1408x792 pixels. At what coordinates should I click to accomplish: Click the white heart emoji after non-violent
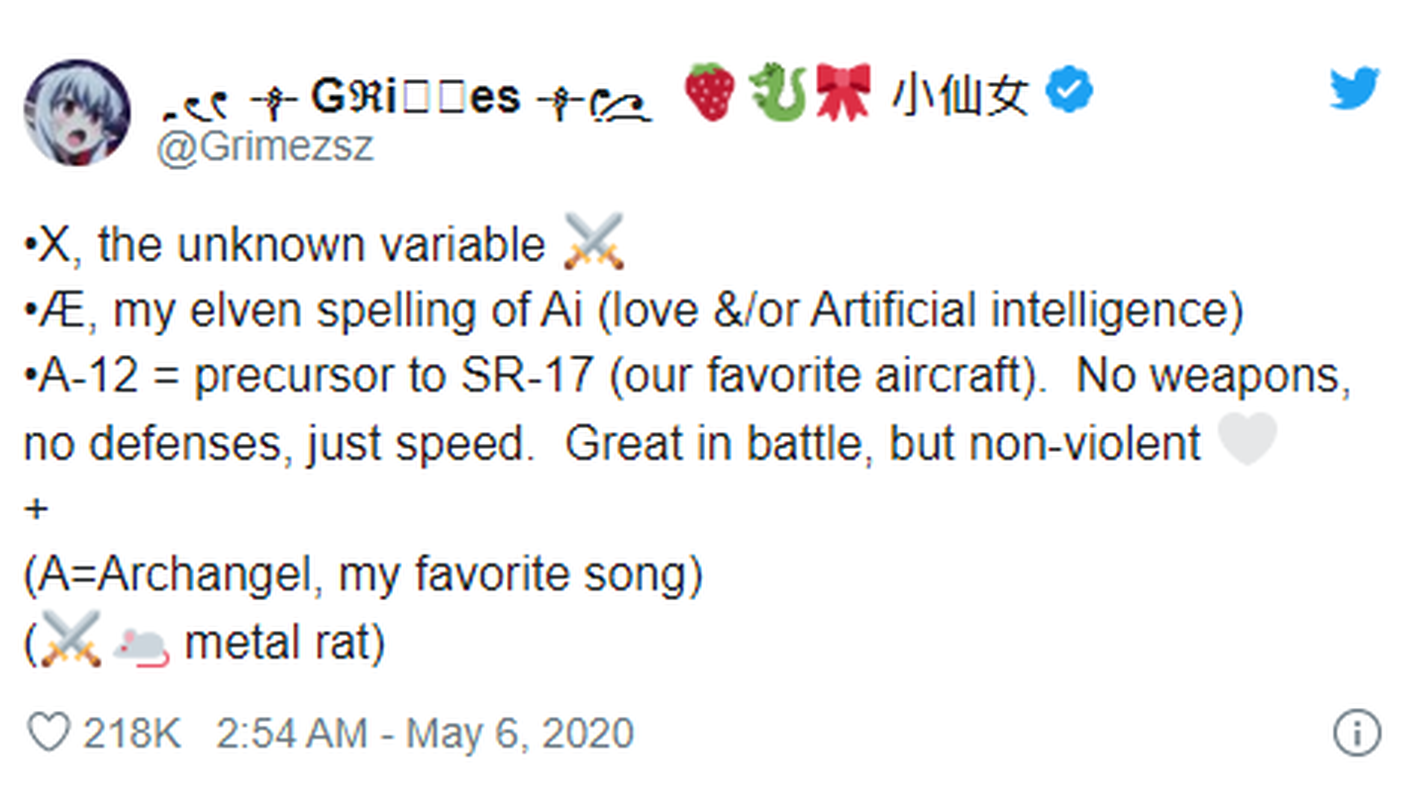[x=1248, y=440]
